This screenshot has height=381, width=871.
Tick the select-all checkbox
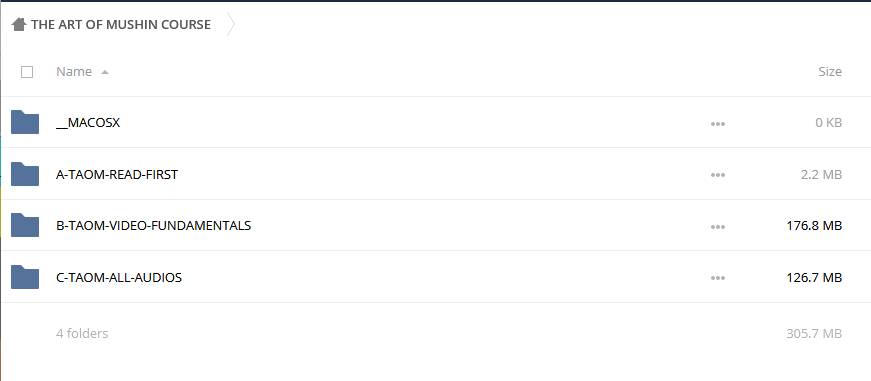(x=27, y=72)
